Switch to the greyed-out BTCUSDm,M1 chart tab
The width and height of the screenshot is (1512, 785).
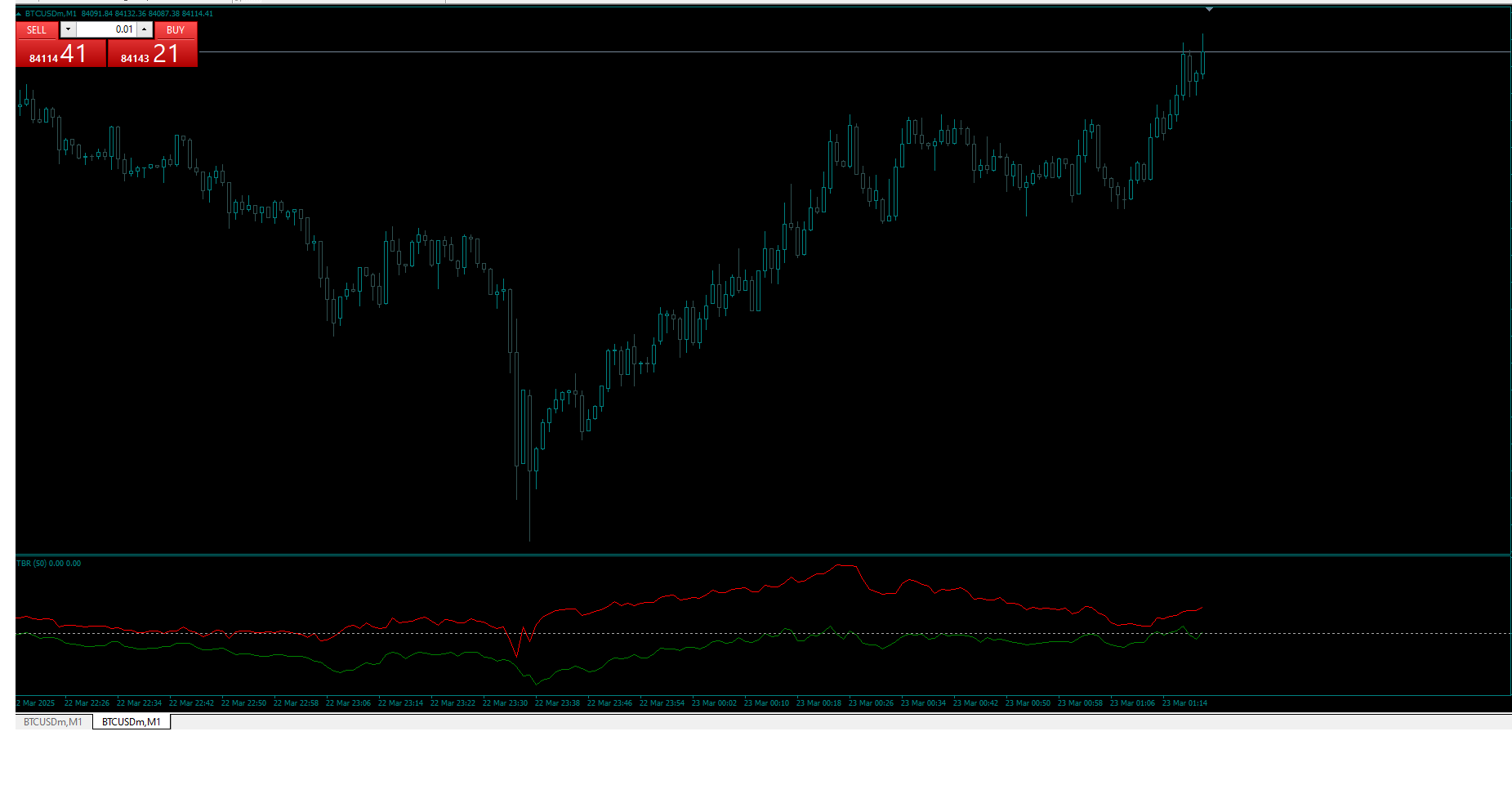click(x=53, y=722)
